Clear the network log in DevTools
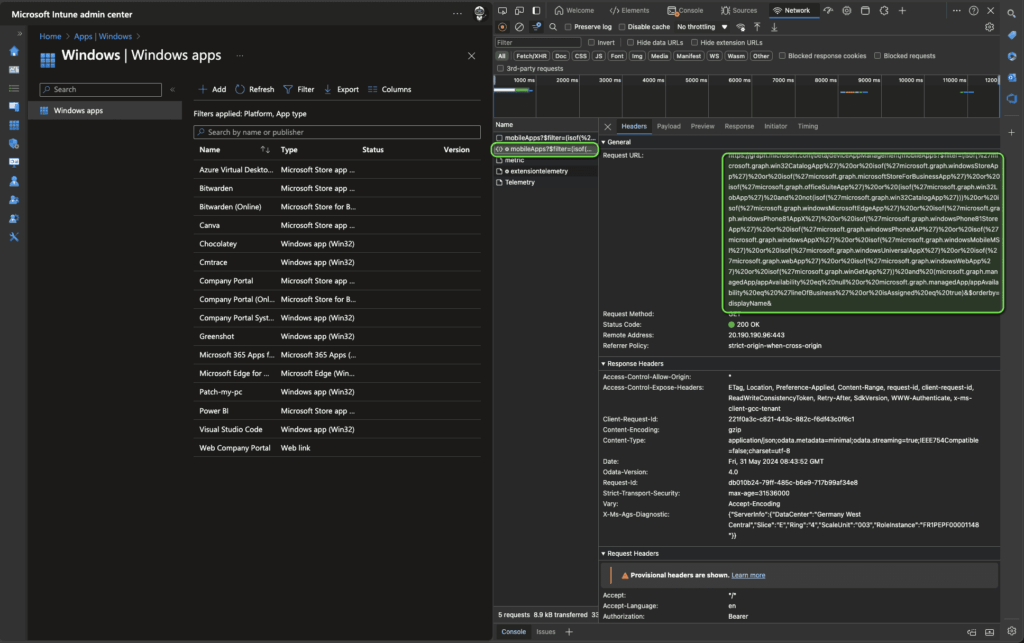 point(519,27)
